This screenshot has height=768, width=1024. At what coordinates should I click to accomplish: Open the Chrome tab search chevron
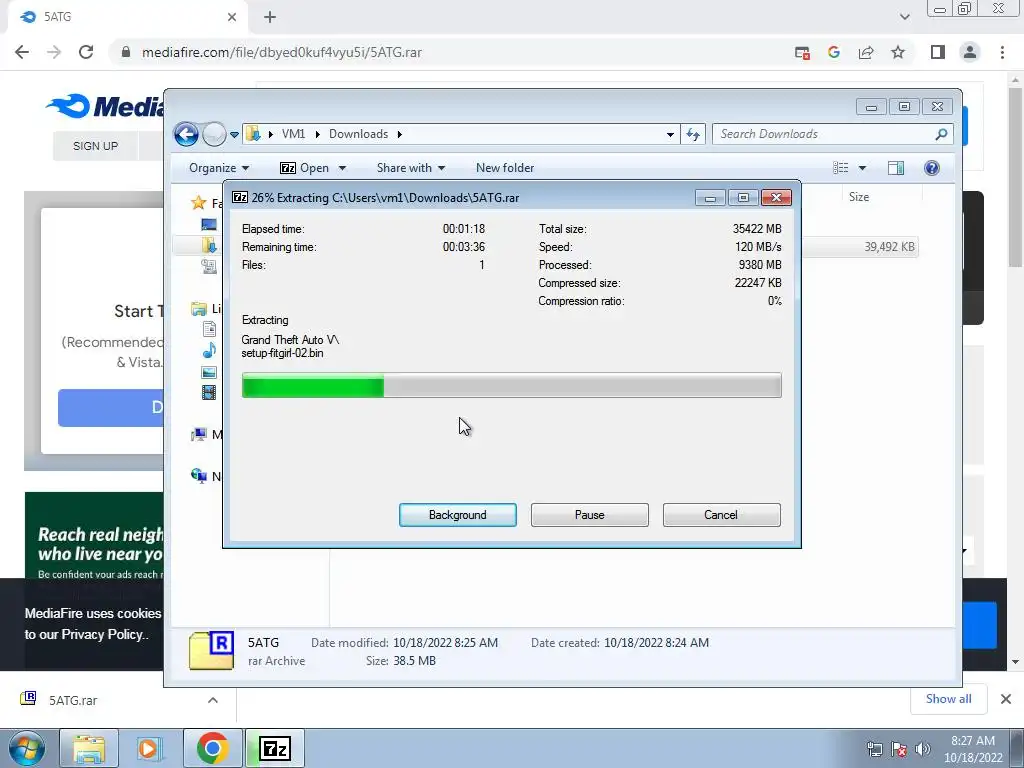904,17
